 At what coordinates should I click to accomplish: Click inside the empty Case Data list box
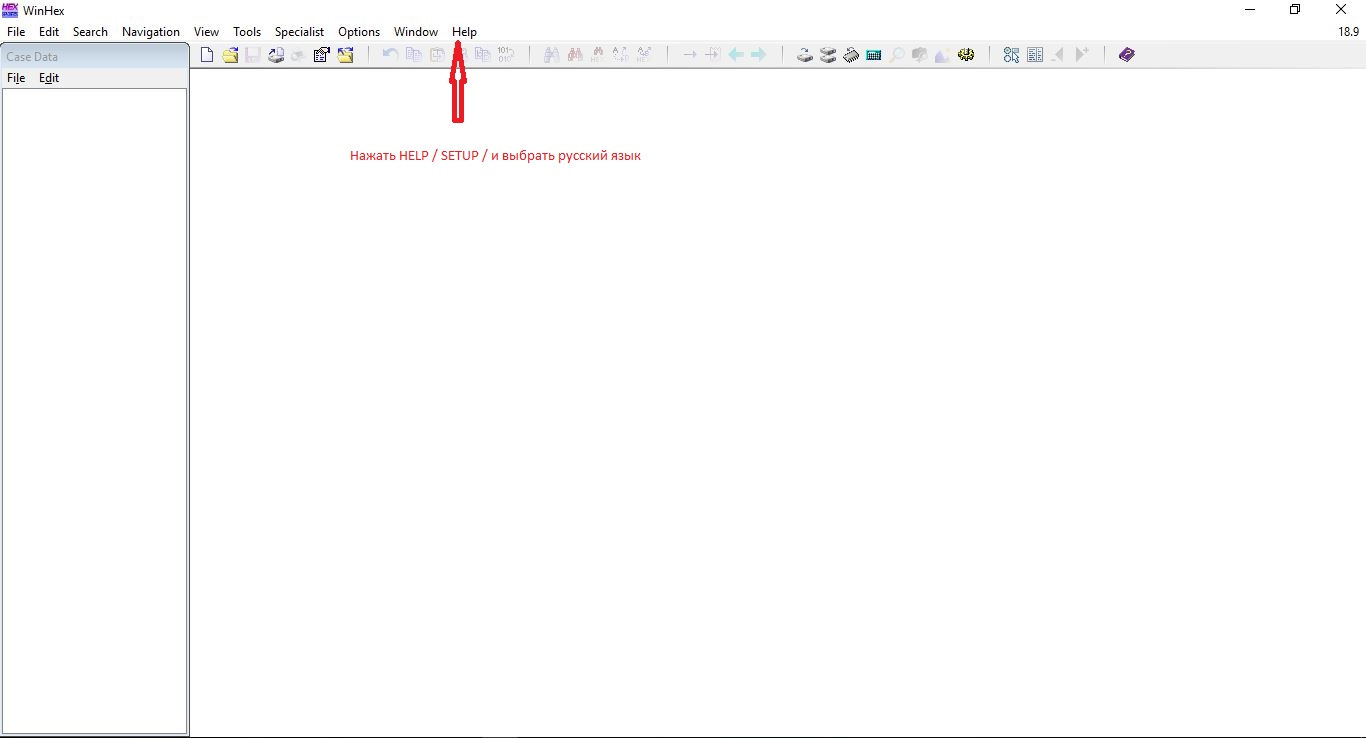tap(95, 411)
